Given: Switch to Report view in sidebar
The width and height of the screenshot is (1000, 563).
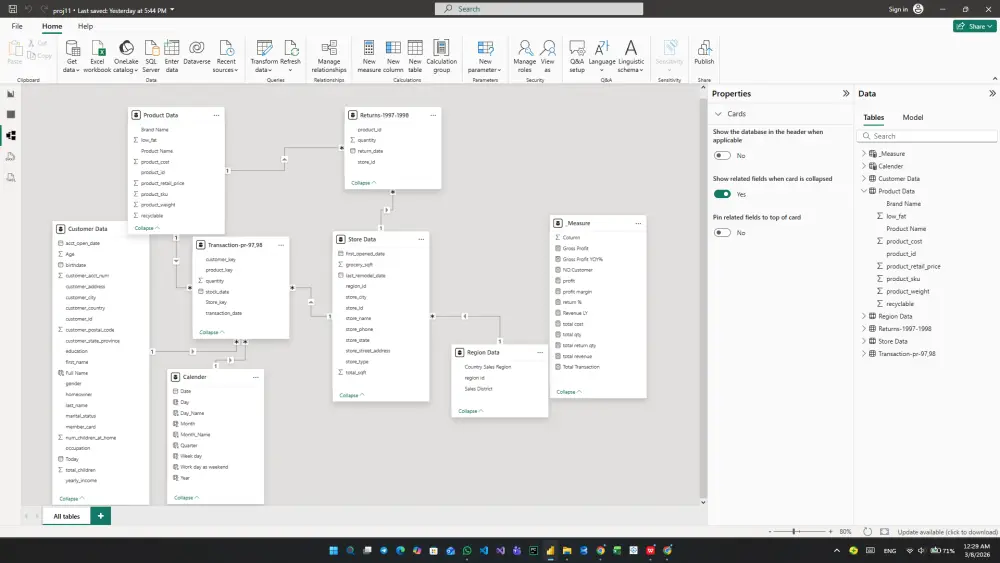Looking at the screenshot, I should (11, 94).
